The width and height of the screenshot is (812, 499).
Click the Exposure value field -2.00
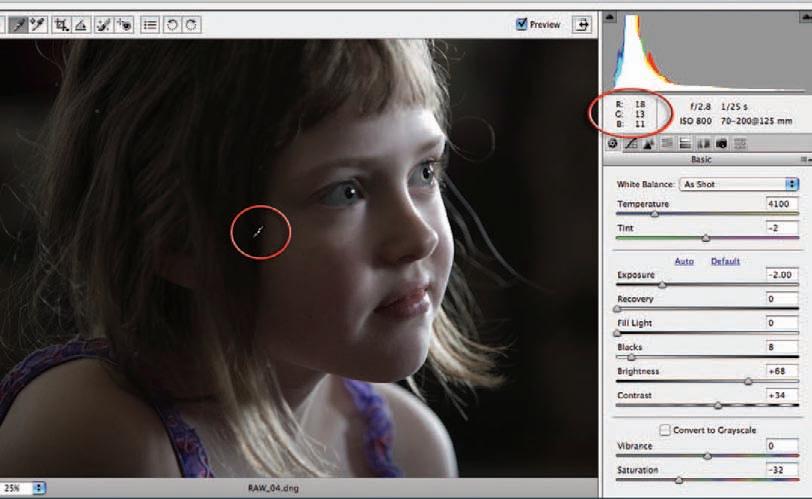[781, 274]
